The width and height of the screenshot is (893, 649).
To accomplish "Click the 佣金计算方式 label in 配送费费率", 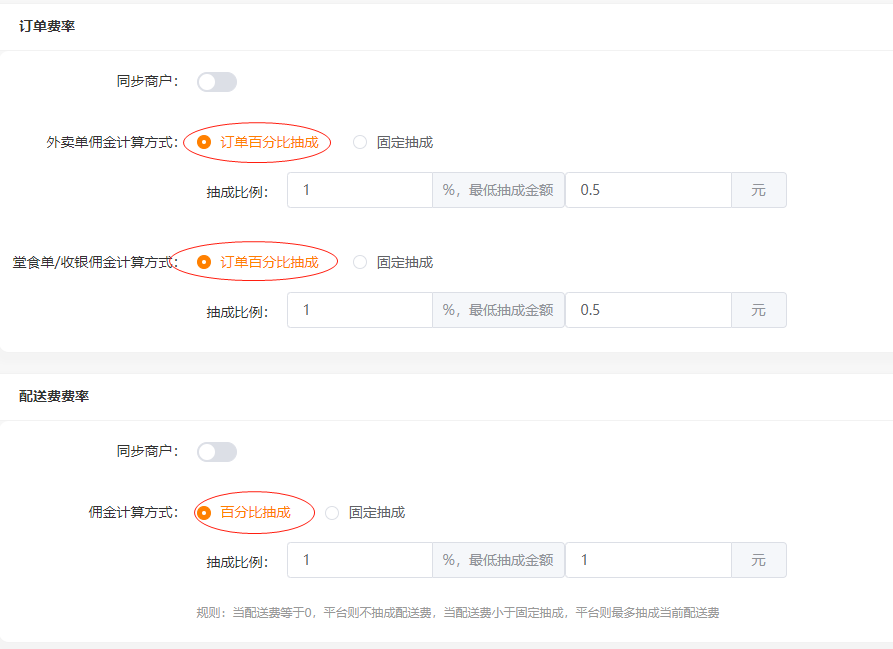I will 133,512.
